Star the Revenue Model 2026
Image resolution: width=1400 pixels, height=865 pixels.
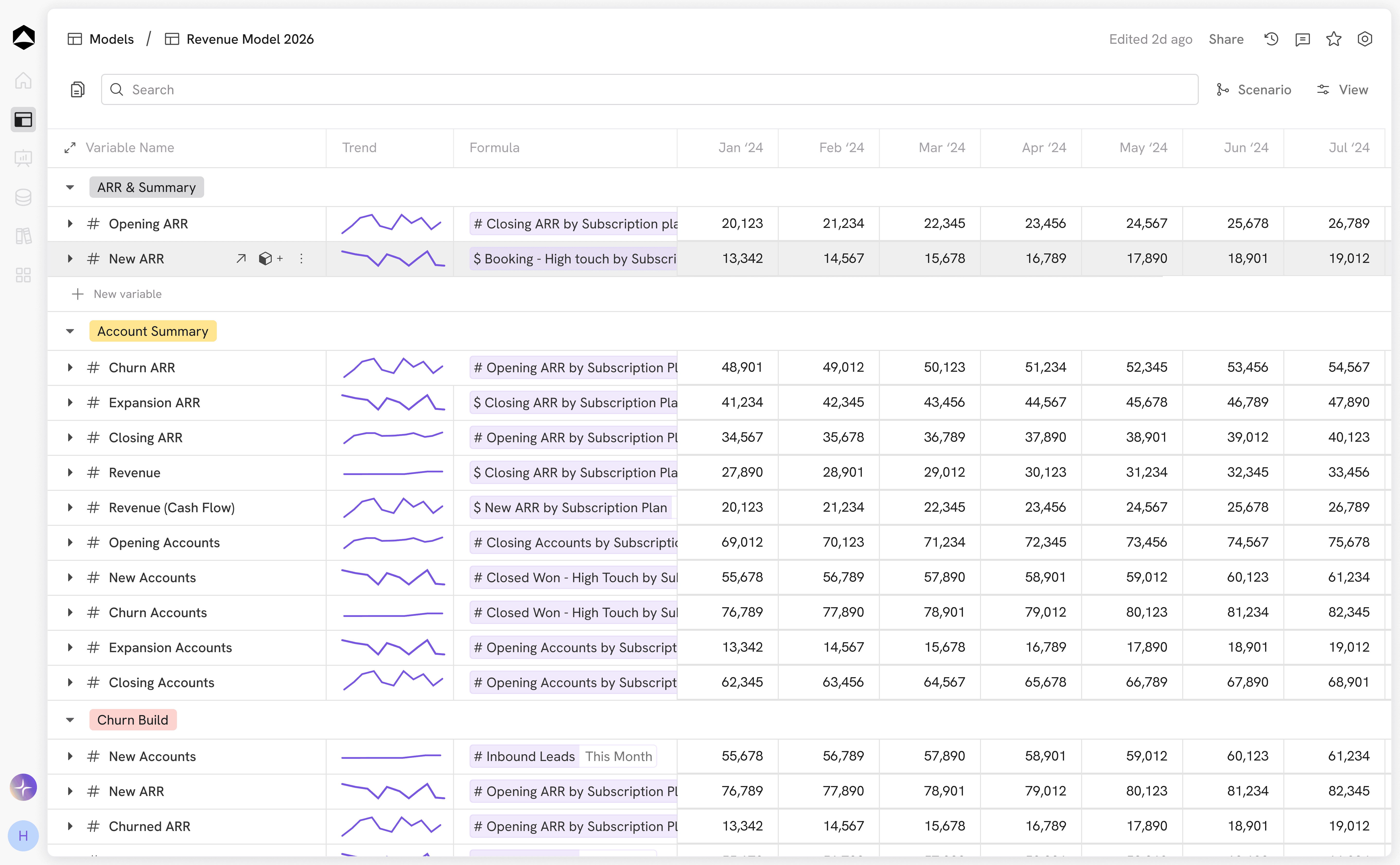point(1334,39)
